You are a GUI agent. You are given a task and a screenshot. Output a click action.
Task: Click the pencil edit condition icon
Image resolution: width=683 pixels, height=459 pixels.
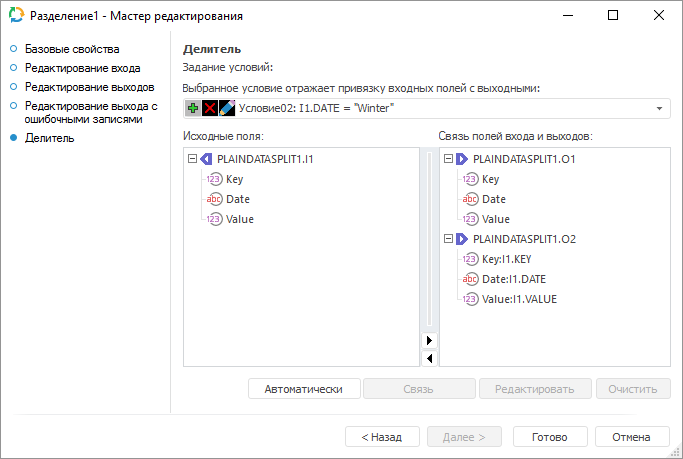(x=227, y=108)
